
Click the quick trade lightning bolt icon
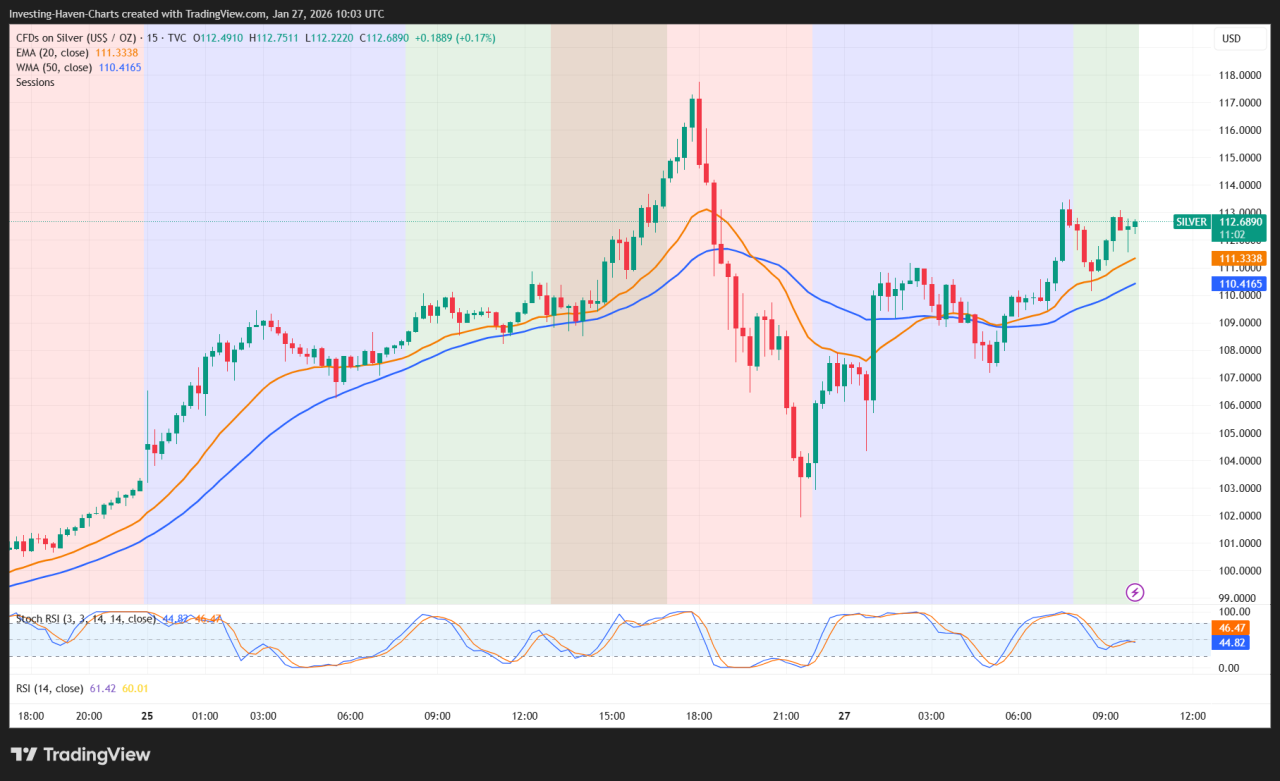pos(1134,593)
